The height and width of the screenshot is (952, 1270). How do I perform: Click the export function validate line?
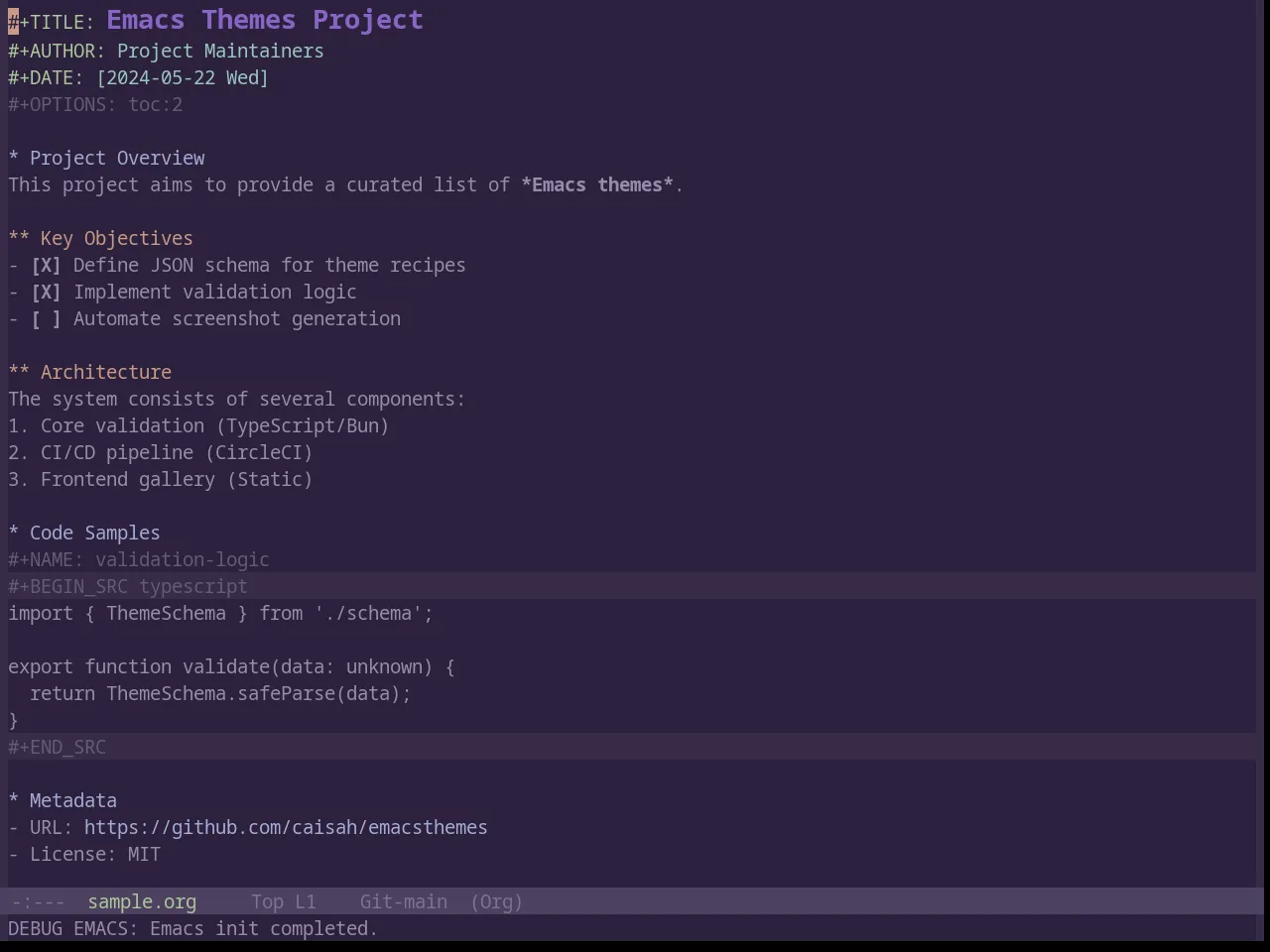tap(231, 667)
